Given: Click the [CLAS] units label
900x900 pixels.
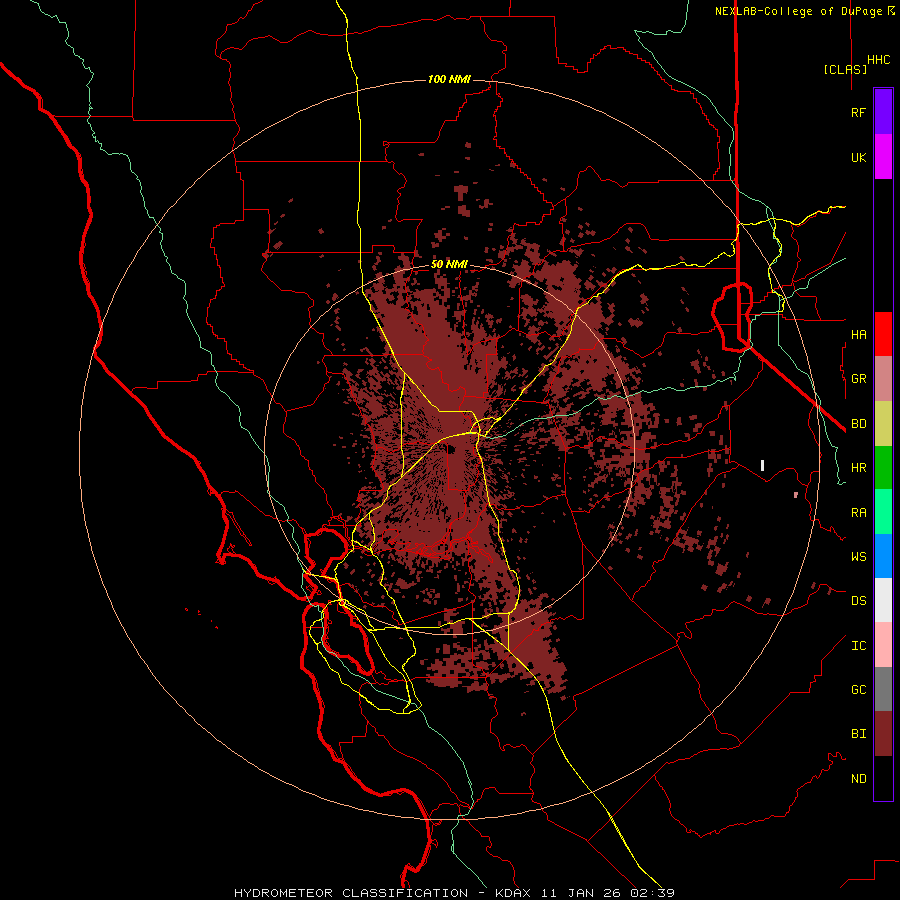Looking at the screenshot, I should coord(845,69).
